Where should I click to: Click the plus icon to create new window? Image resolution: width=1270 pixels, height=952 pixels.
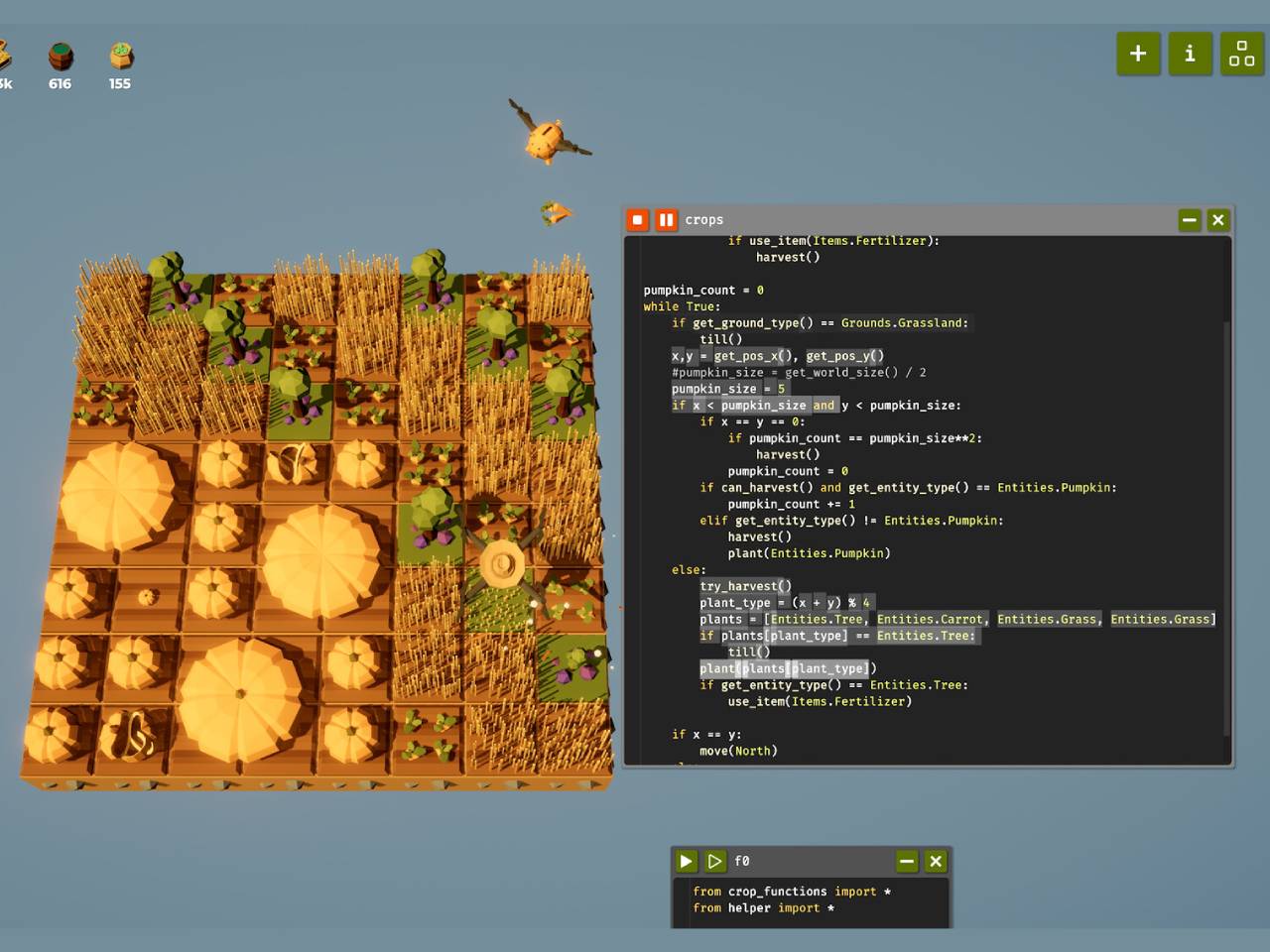point(1138,54)
